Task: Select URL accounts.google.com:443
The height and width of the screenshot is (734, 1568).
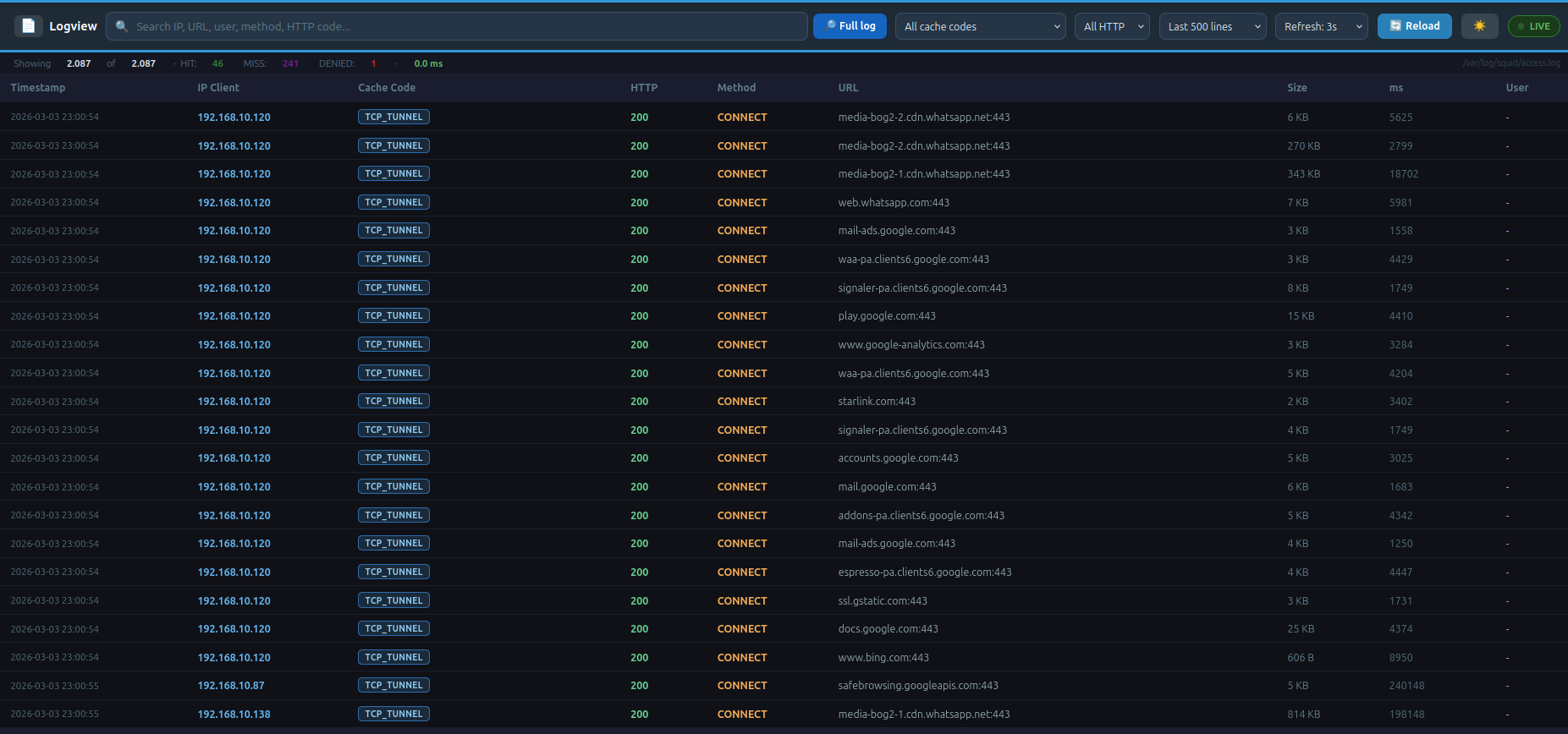Action: 898,458
